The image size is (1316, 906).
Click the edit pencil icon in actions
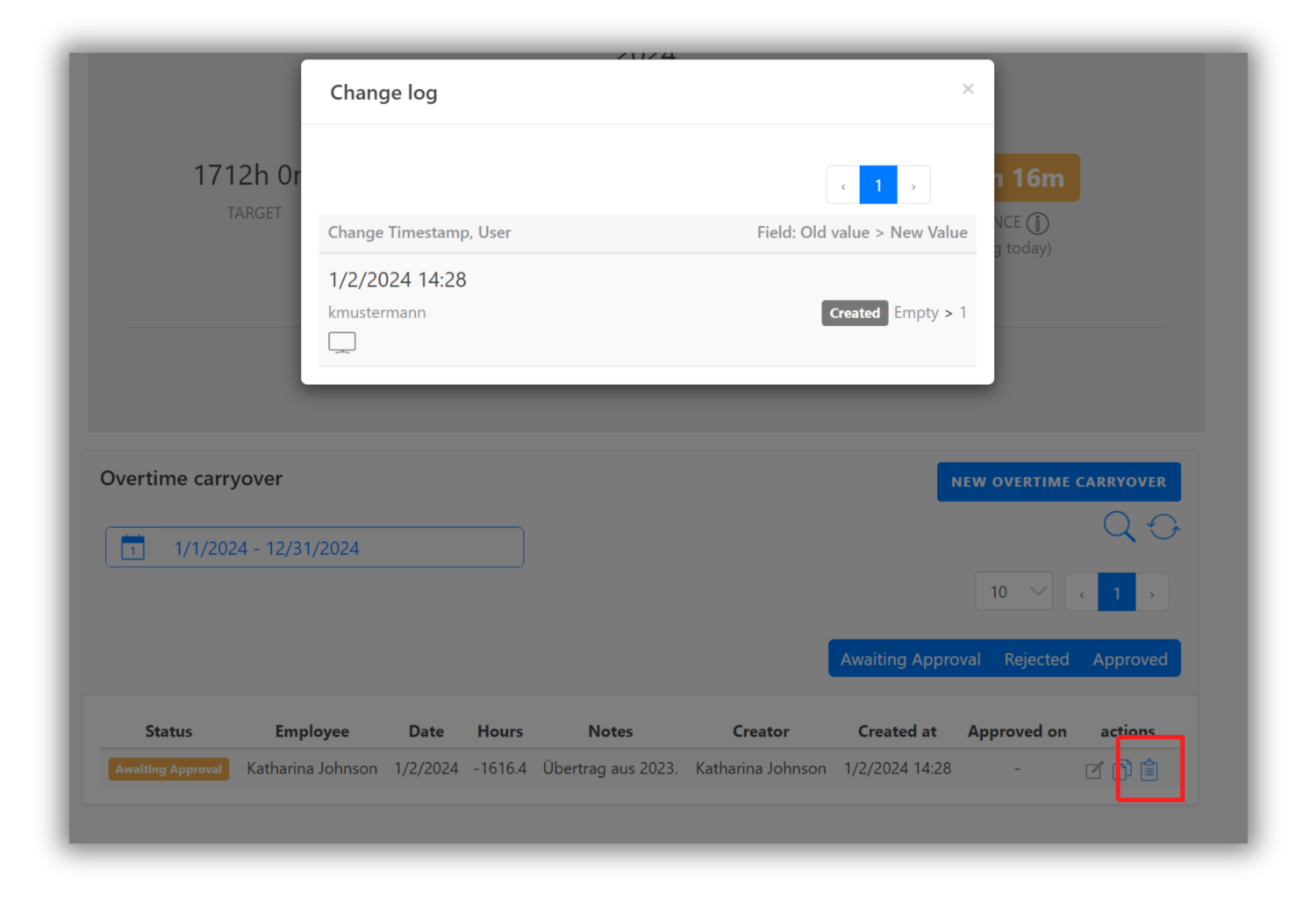1094,770
